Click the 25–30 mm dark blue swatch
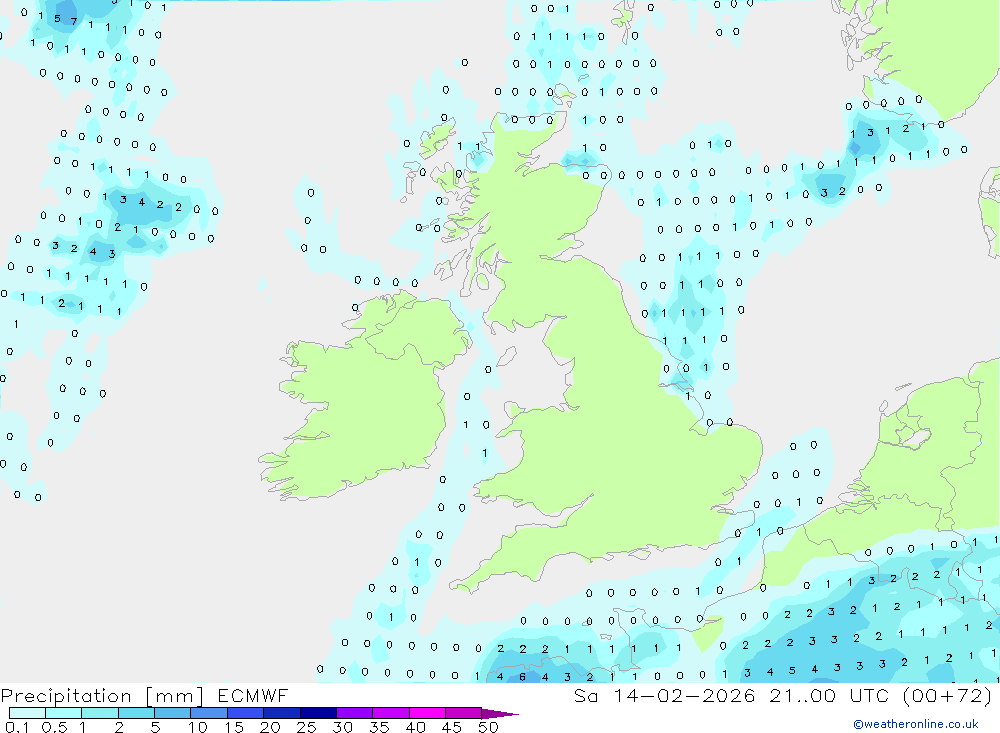 pyautogui.click(x=318, y=713)
